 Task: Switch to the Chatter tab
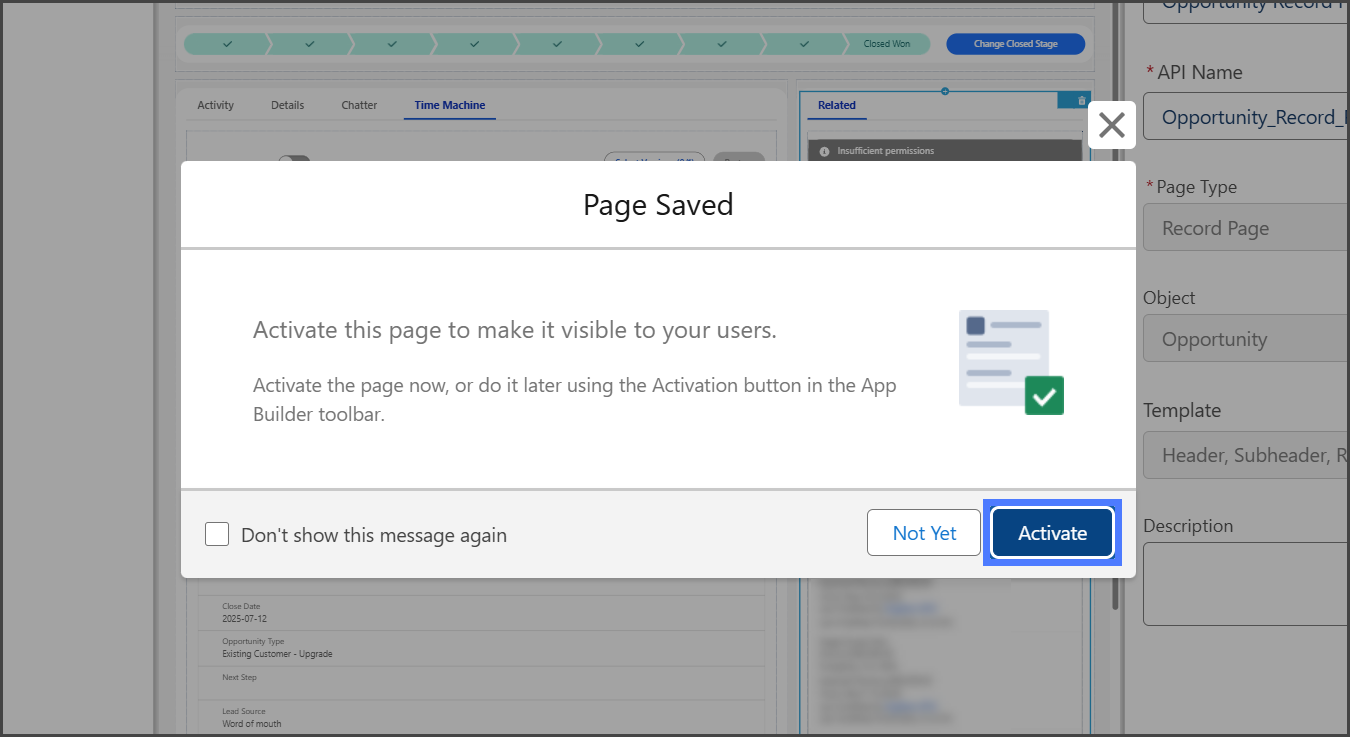(x=359, y=105)
